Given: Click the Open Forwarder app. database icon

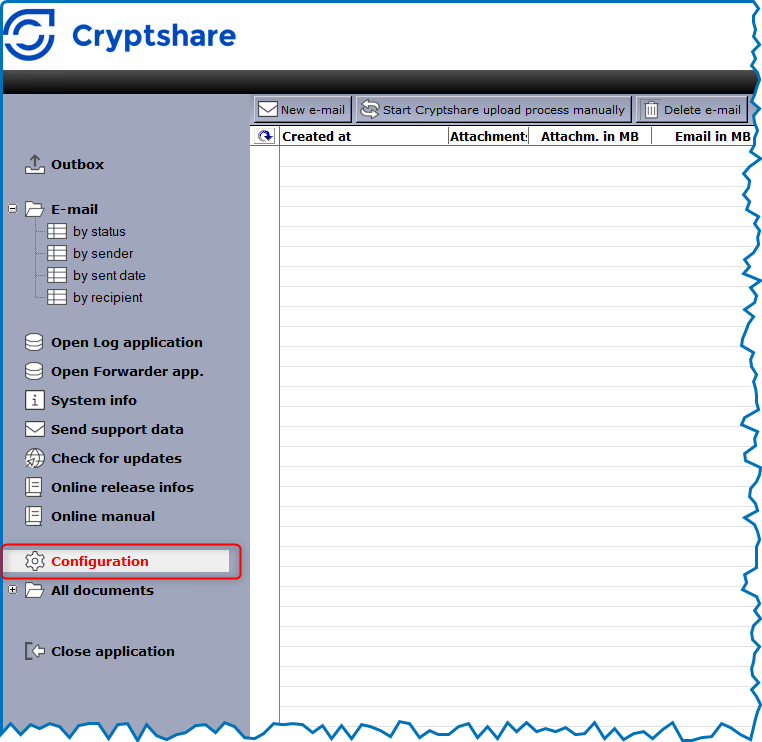Looking at the screenshot, I should (x=35, y=371).
